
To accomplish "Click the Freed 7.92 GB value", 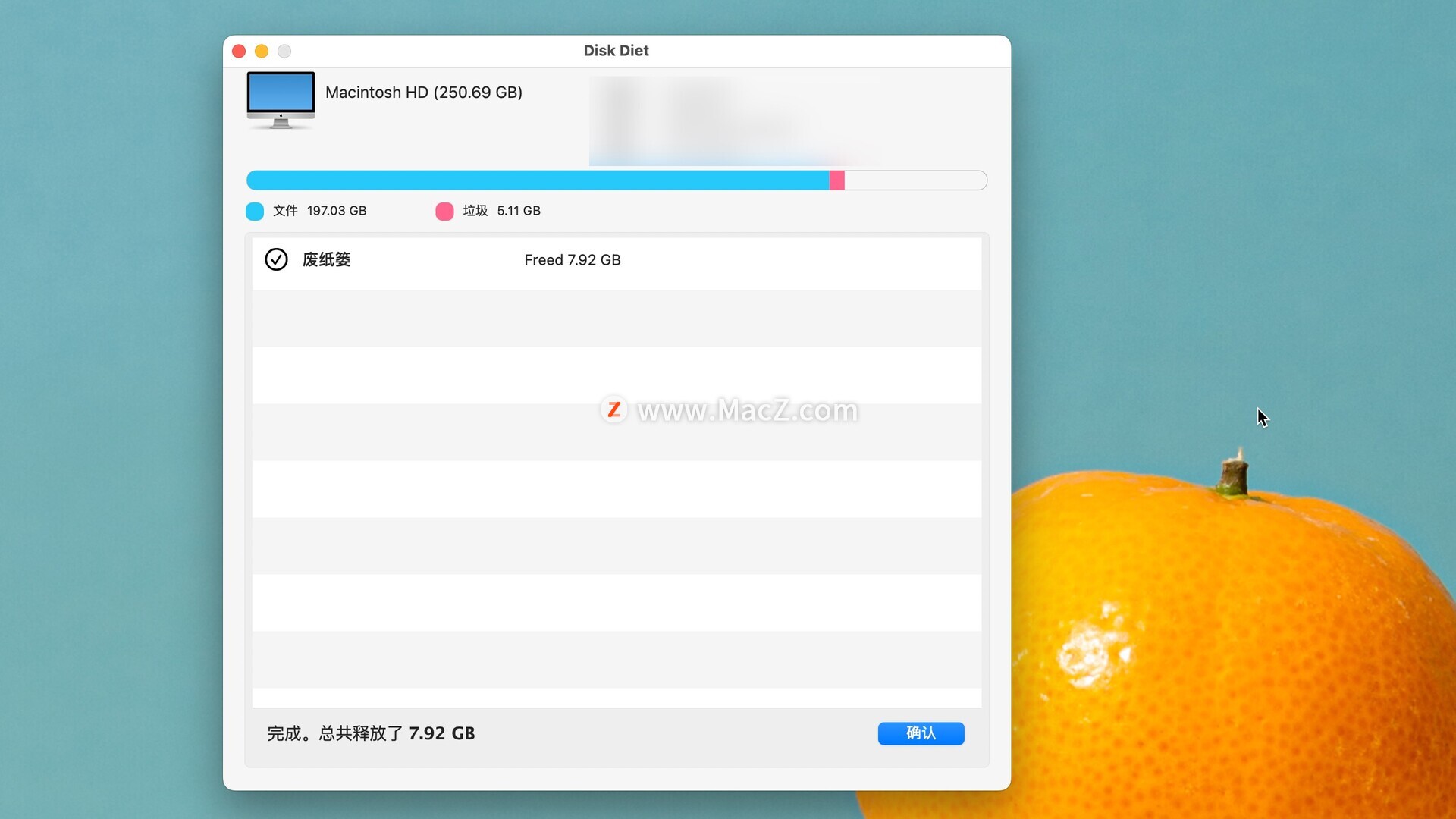I will pos(573,260).
